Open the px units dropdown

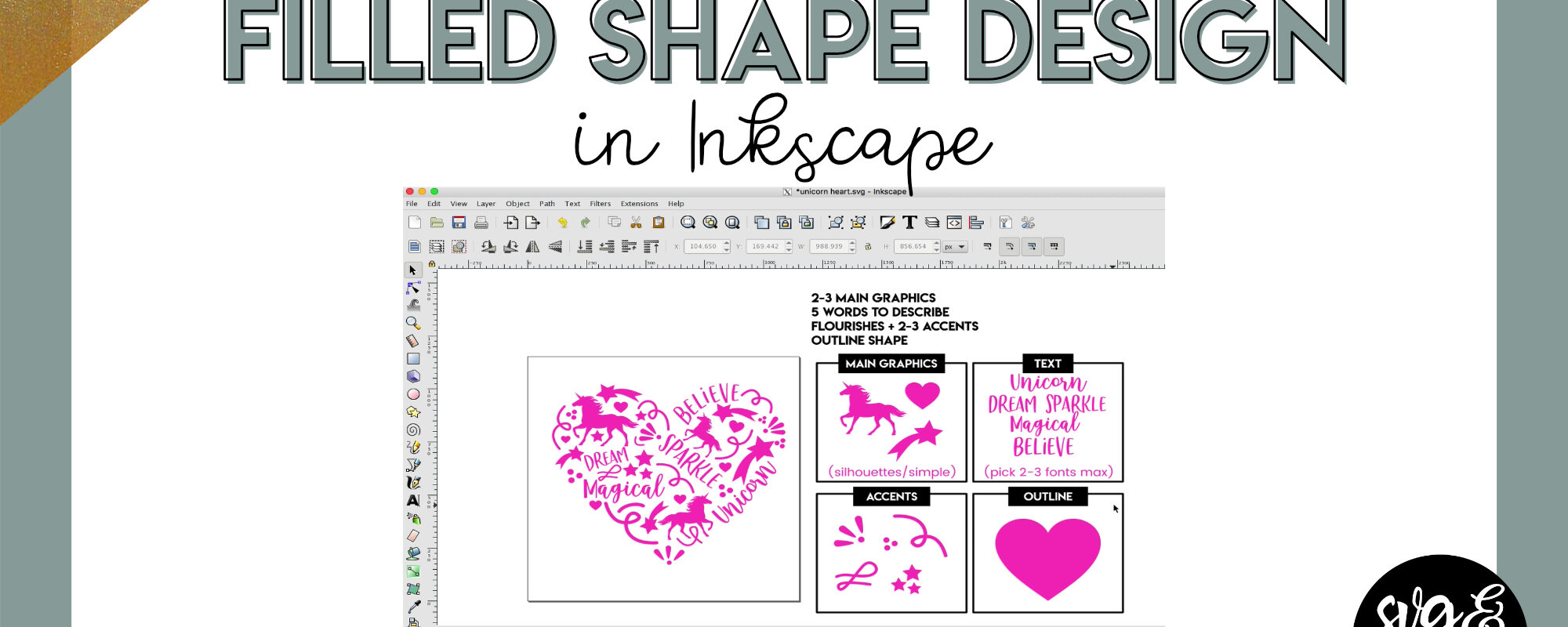pos(955,246)
